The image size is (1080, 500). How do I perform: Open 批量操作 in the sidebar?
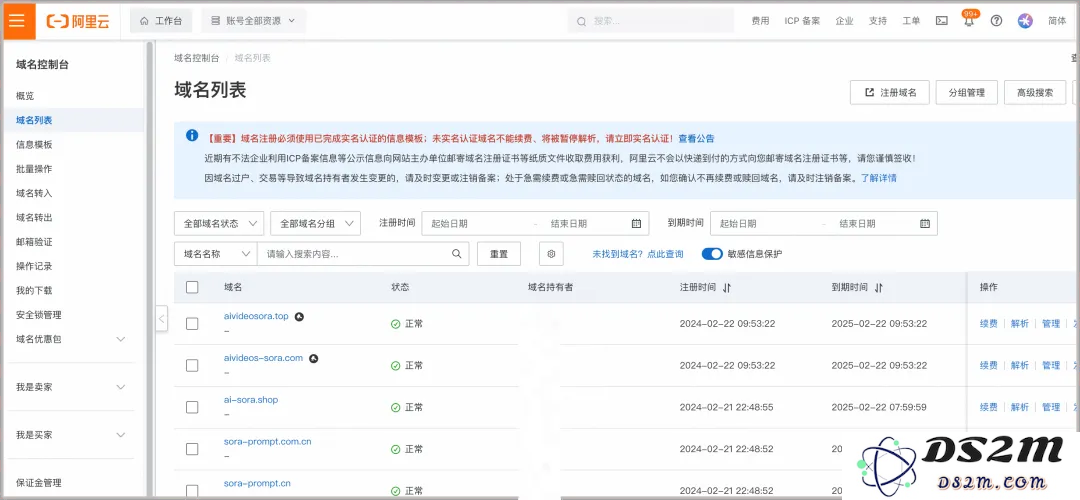tap(34, 169)
